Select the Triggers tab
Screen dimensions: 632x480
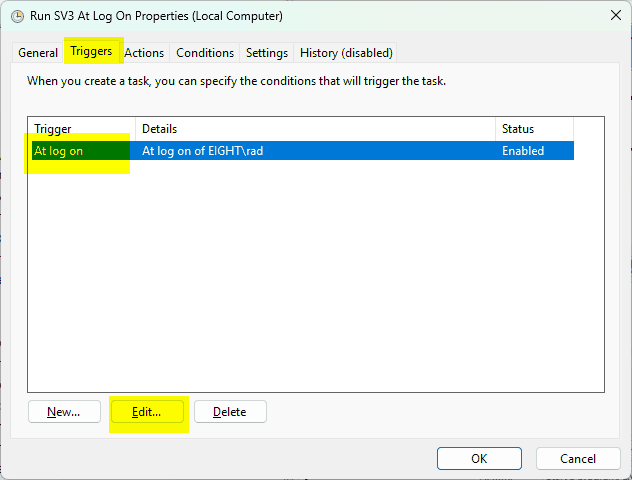coord(91,51)
